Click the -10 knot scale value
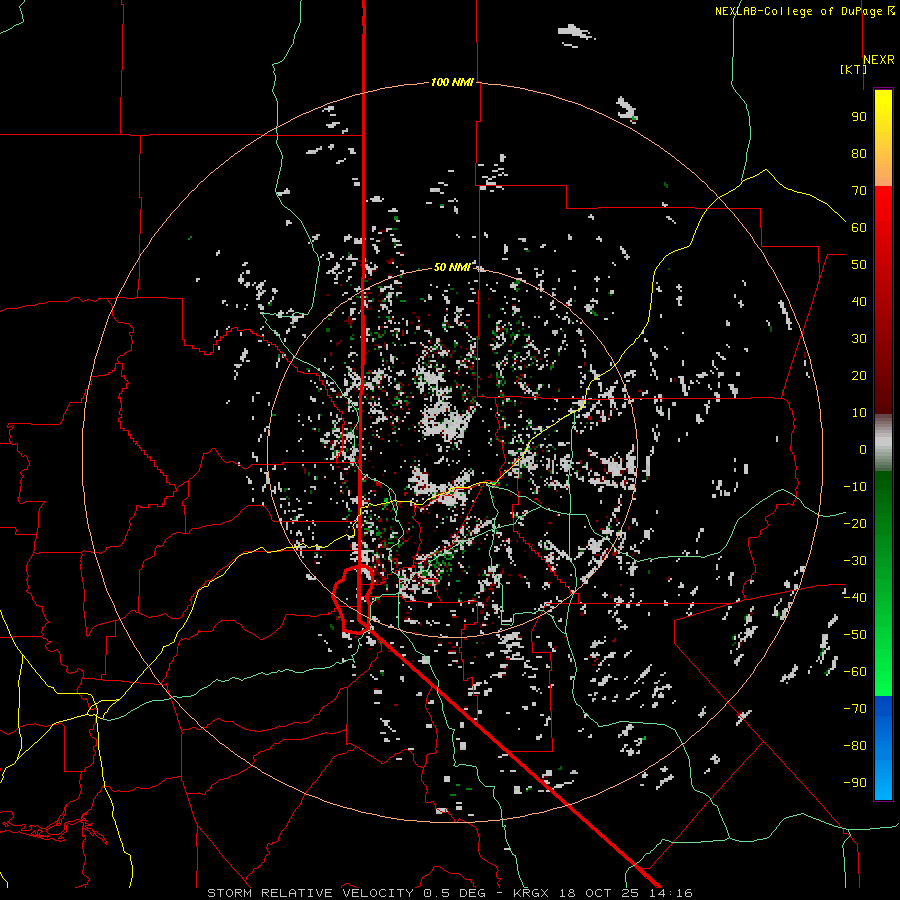 click(855, 487)
